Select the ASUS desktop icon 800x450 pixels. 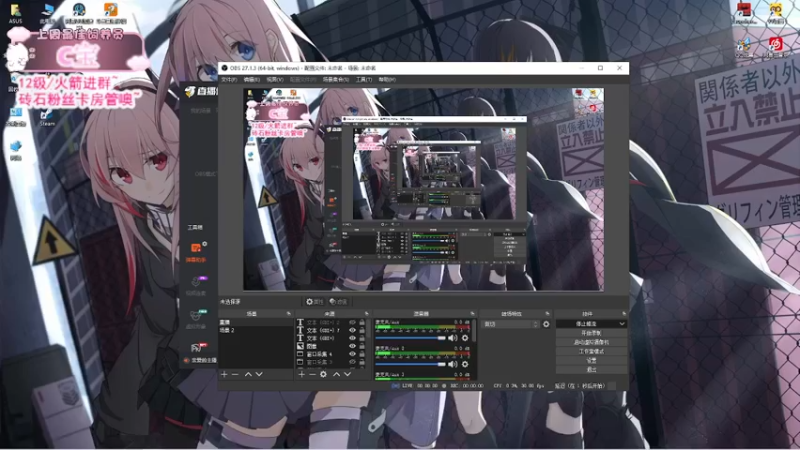coord(15,13)
